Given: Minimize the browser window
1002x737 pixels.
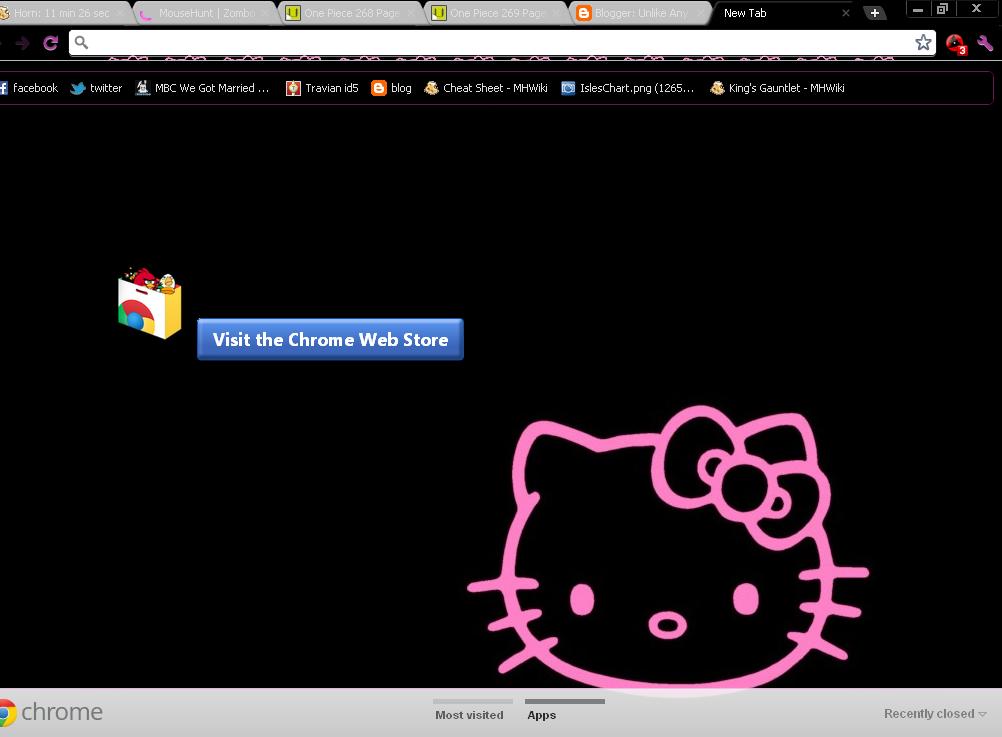Looking at the screenshot, I should [x=918, y=9].
